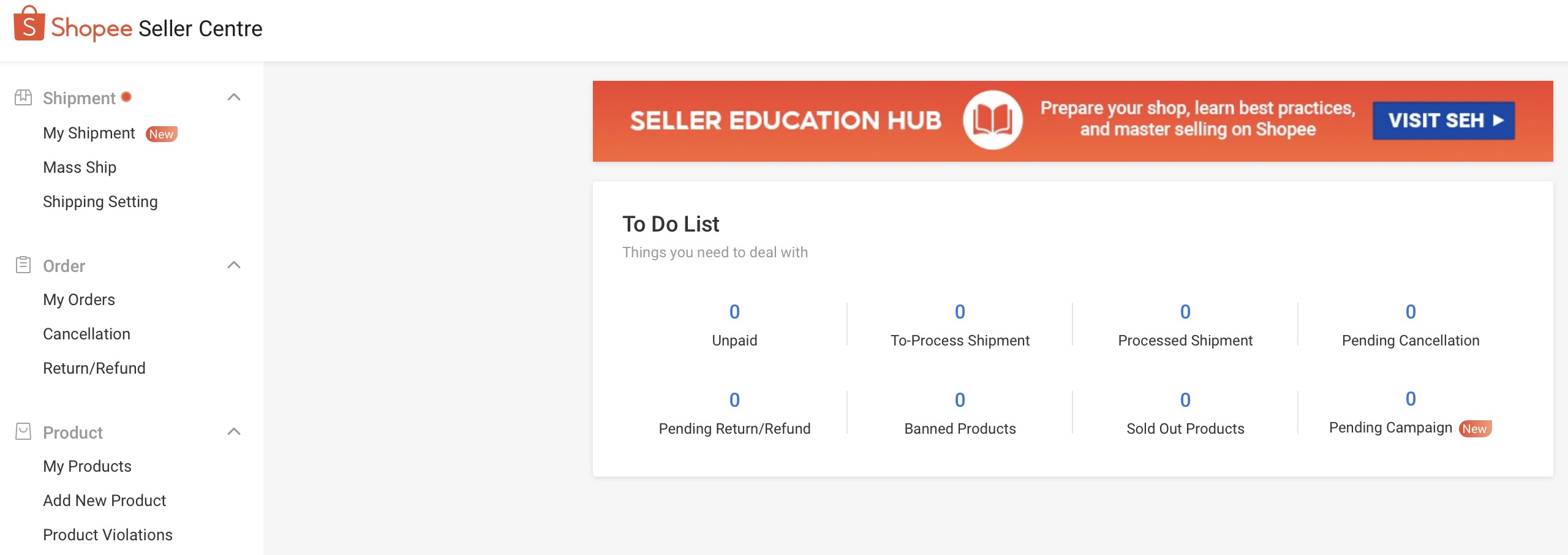Click the red notification dot beside Shipment

(x=127, y=97)
